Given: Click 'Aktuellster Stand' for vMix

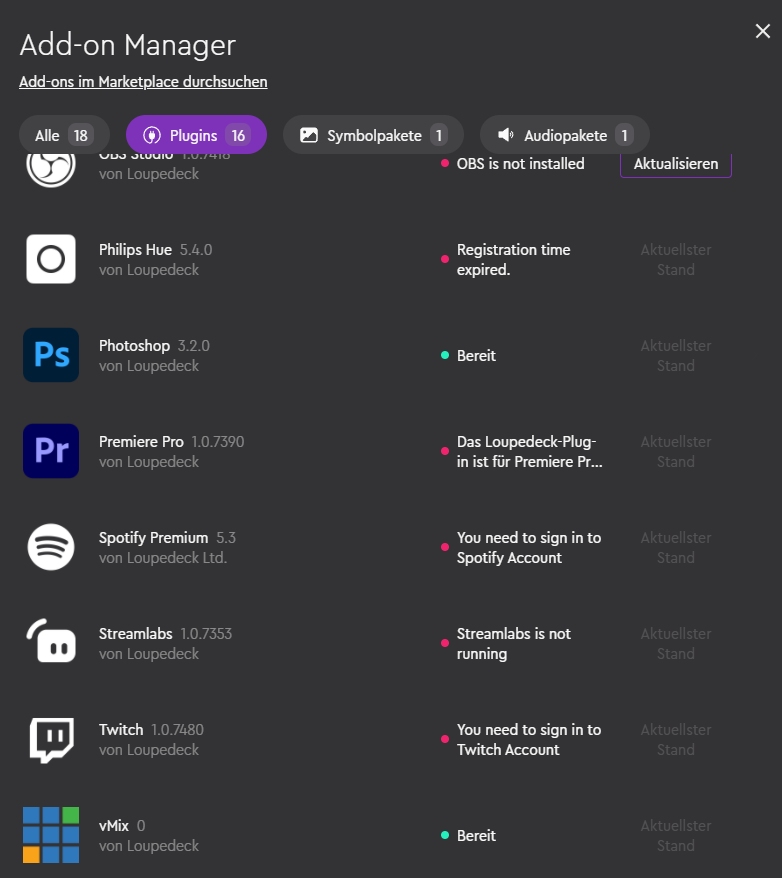Looking at the screenshot, I should coord(676,835).
